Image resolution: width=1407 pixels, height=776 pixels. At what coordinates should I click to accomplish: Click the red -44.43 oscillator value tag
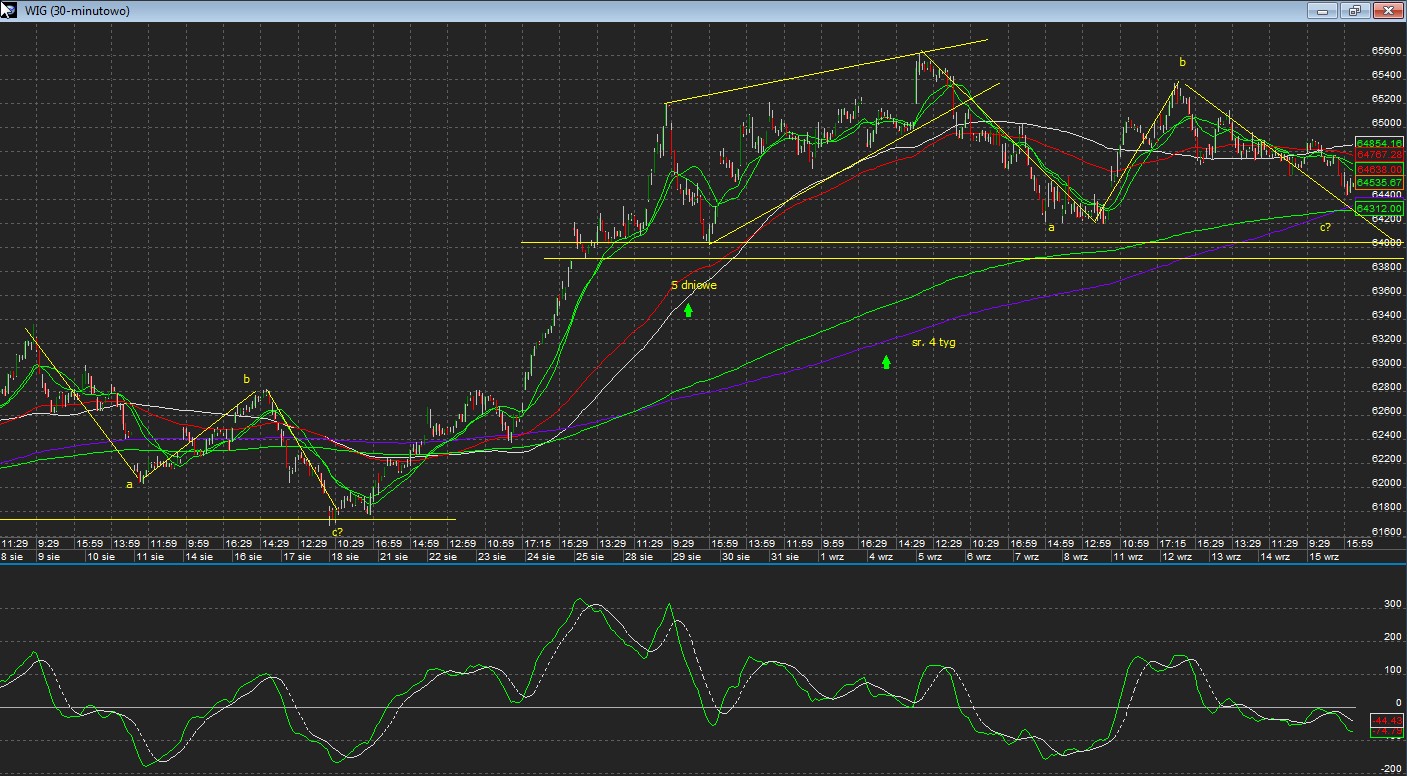tap(1386, 720)
